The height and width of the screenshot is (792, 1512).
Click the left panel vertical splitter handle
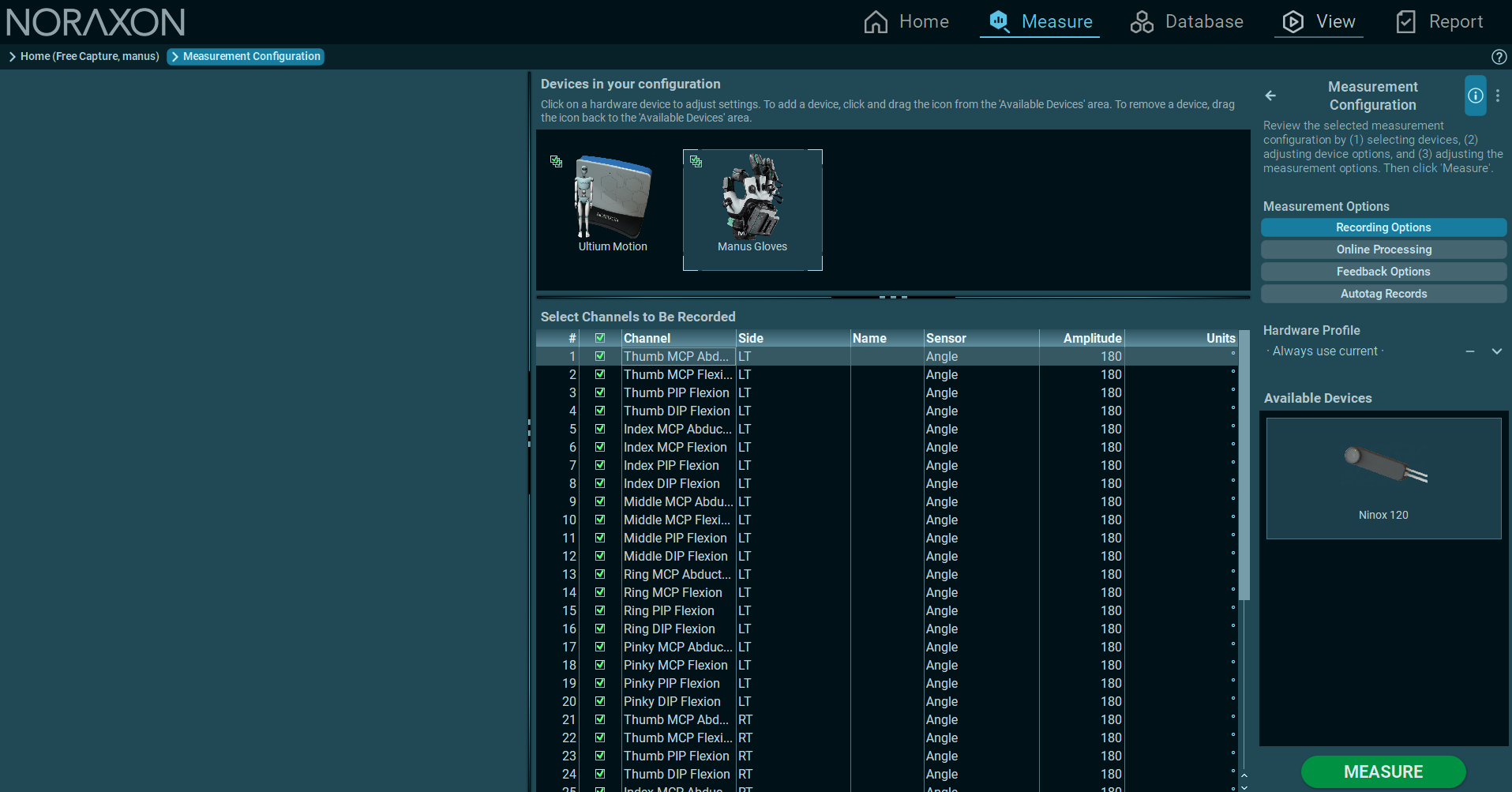529,434
